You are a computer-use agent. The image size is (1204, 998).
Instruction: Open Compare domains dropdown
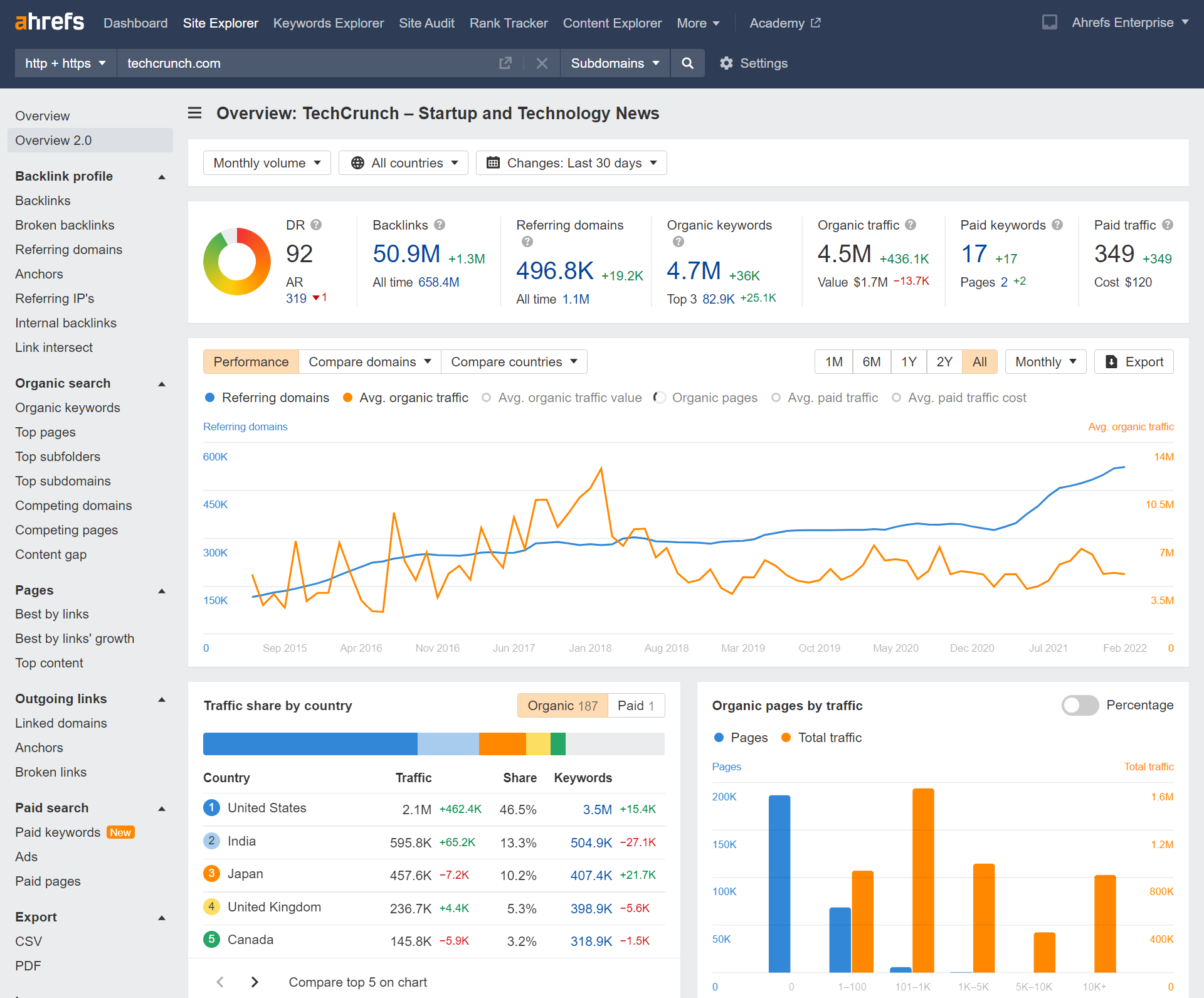point(369,362)
